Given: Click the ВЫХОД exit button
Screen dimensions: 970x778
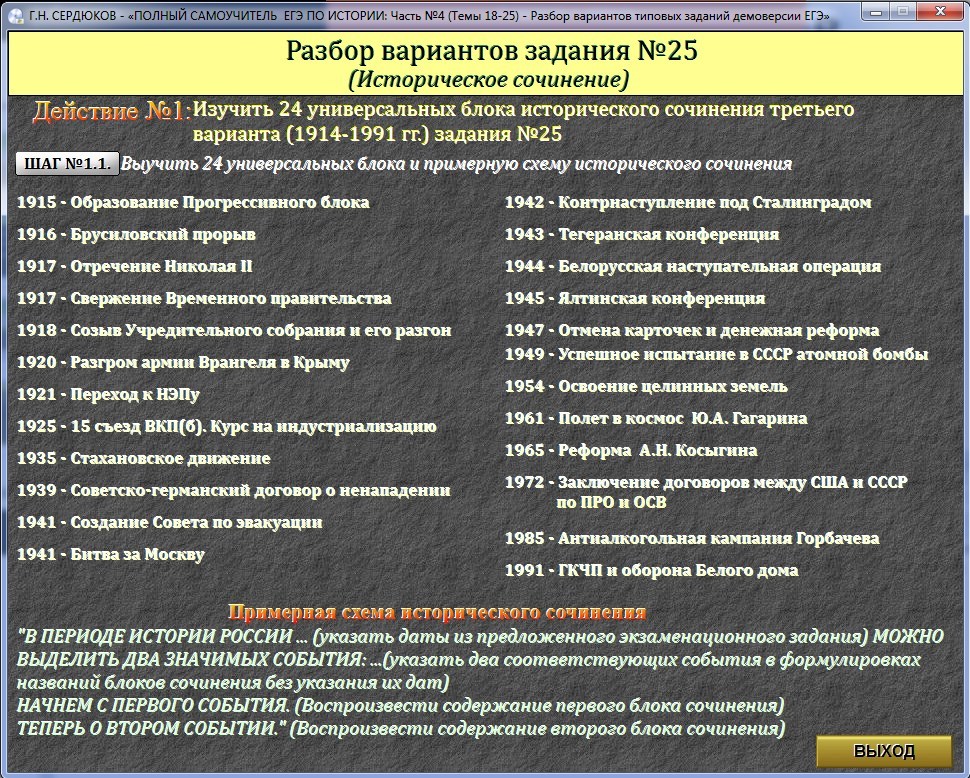Looking at the screenshot, I should (883, 751).
